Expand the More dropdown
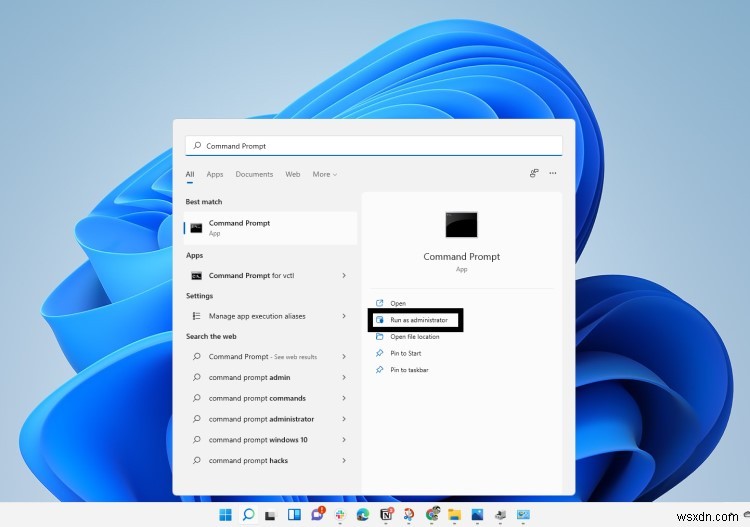This screenshot has width=750, height=527. click(x=325, y=174)
